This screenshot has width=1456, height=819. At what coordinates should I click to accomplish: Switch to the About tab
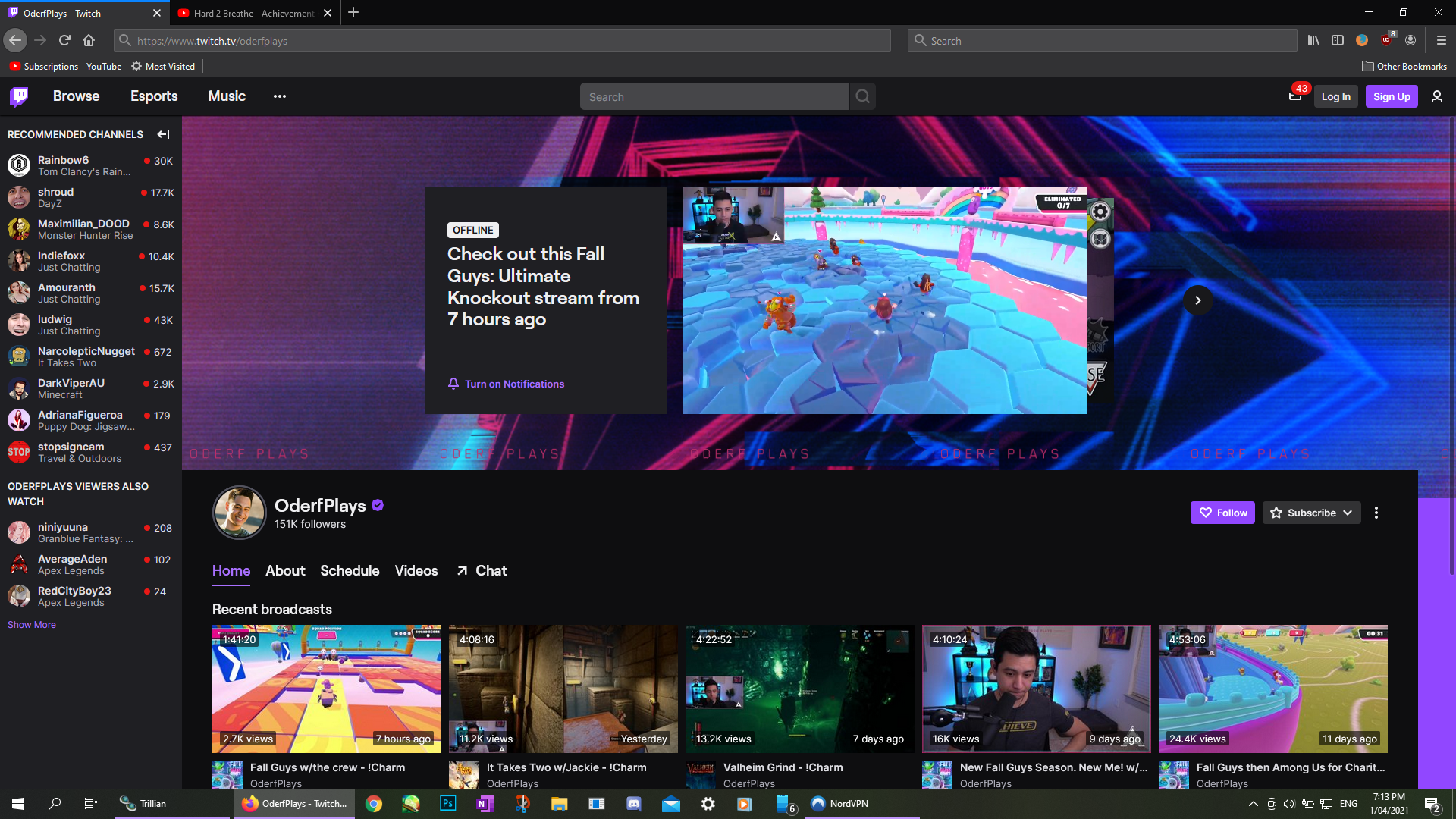[284, 570]
